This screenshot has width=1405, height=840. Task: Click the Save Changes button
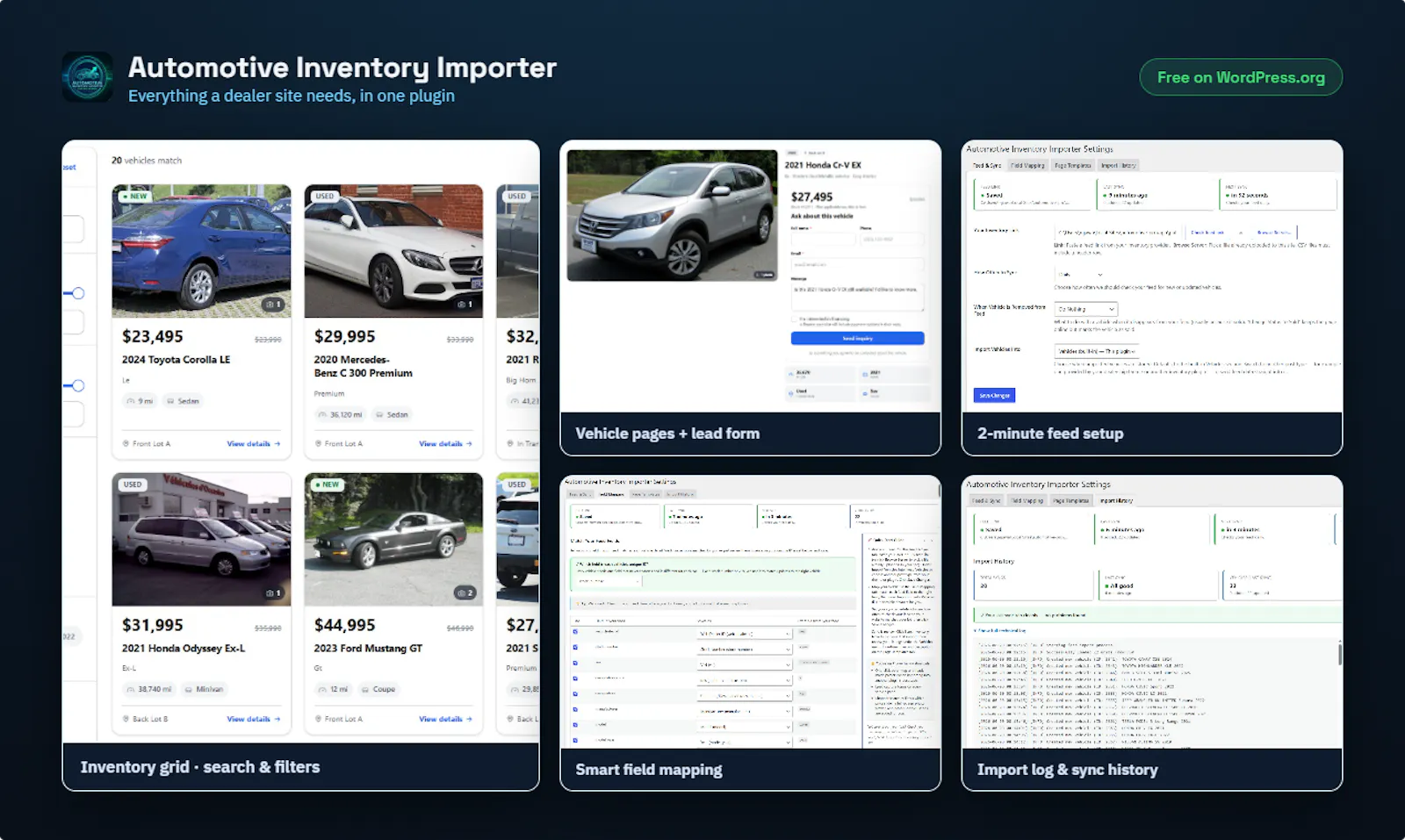point(994,396)
